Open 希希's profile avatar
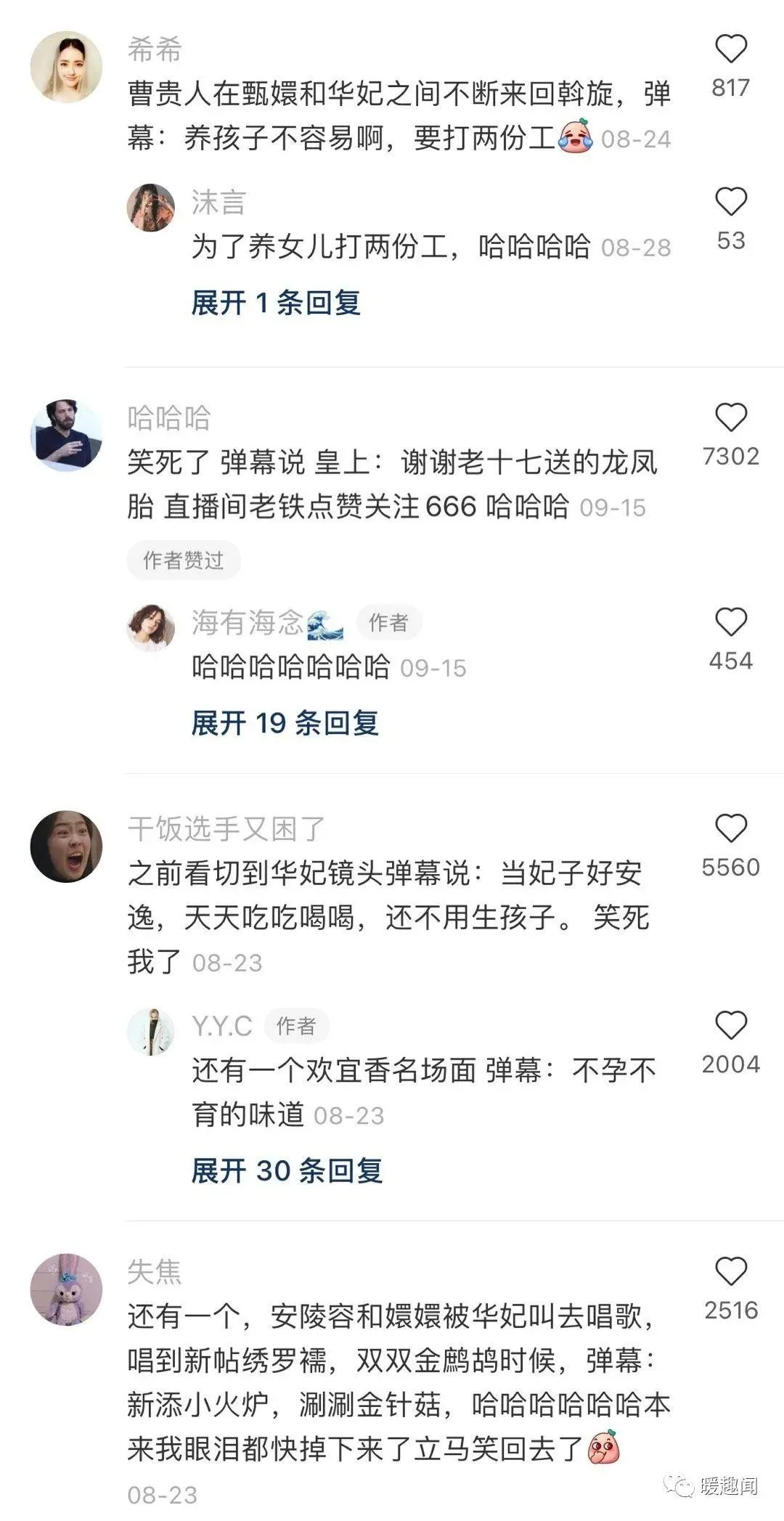The width and height of the screenshot is (784, 1521). click(x=66, y=68)
